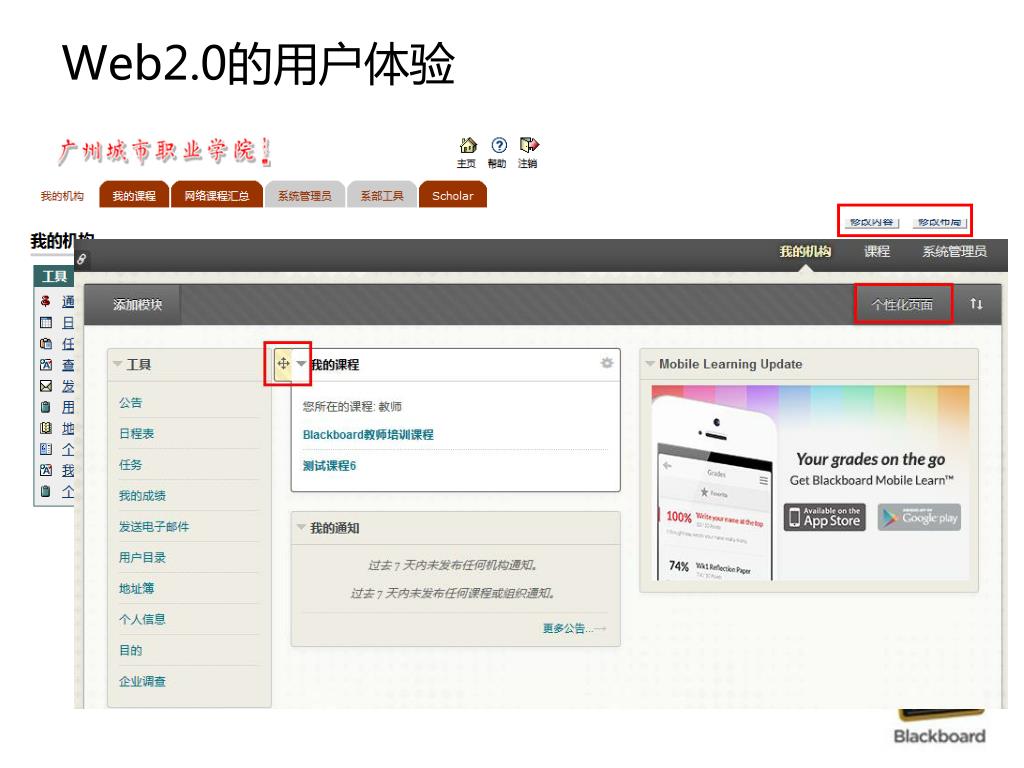The height and width of the screenshot is (768, 1024).
Task: Click the reorder up-down arrows icon
Action: 976,304
